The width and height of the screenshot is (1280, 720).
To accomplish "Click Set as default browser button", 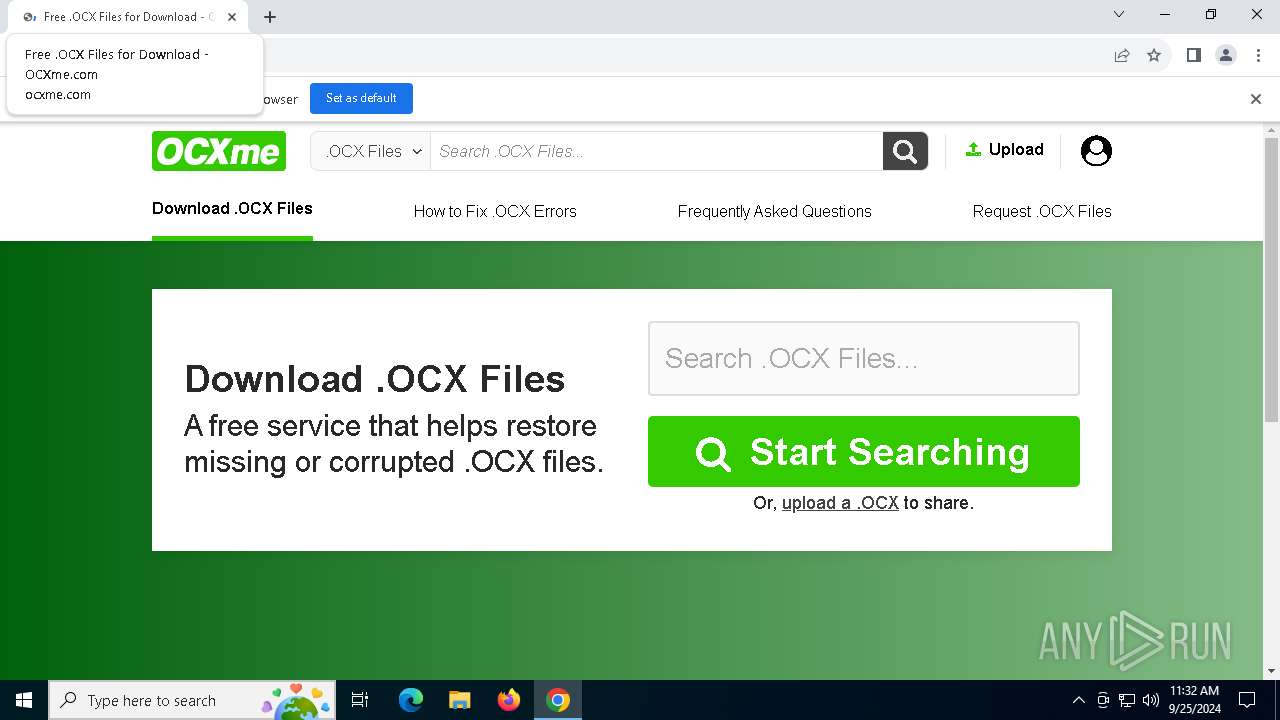I will (361, 98).
